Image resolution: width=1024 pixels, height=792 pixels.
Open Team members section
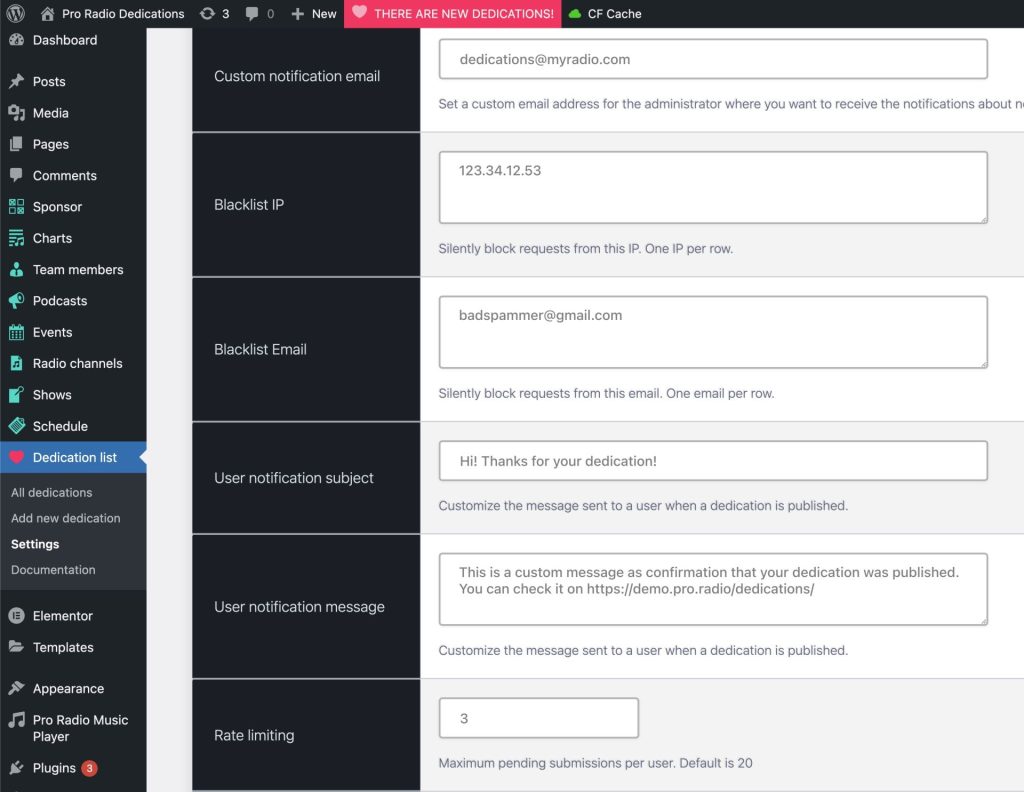77,269
